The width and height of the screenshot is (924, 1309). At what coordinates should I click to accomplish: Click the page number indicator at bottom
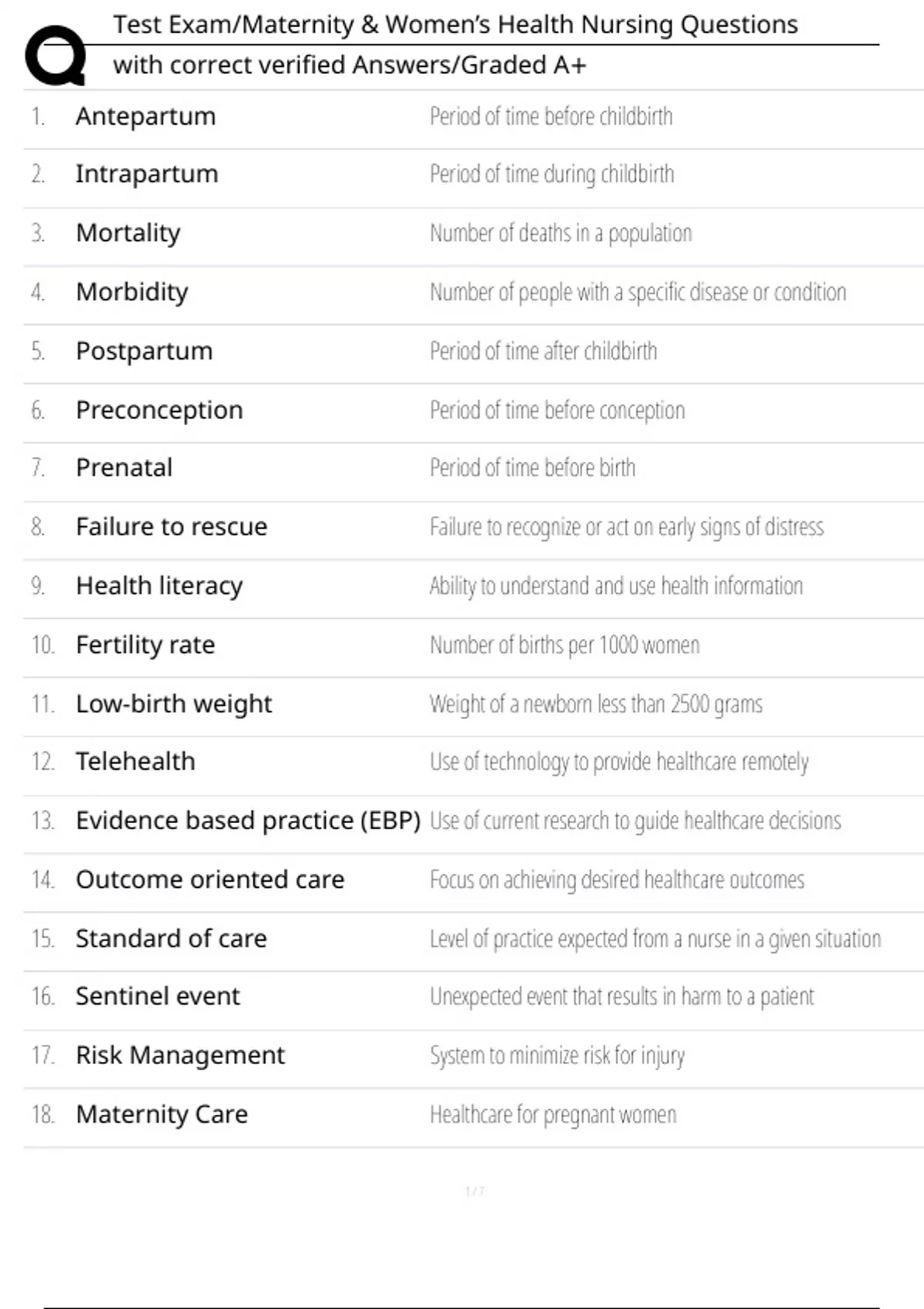[474, 1191]
